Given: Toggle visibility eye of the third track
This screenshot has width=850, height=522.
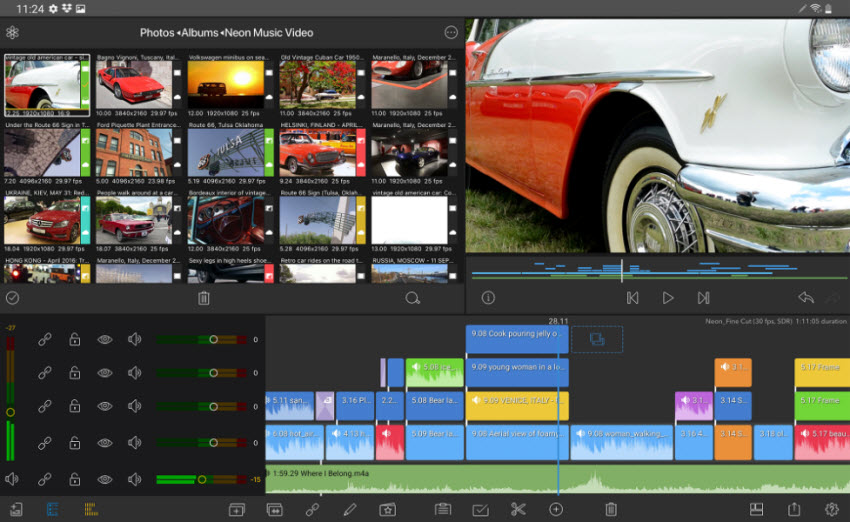Looking at the screenshot, I should coord(105,406).
